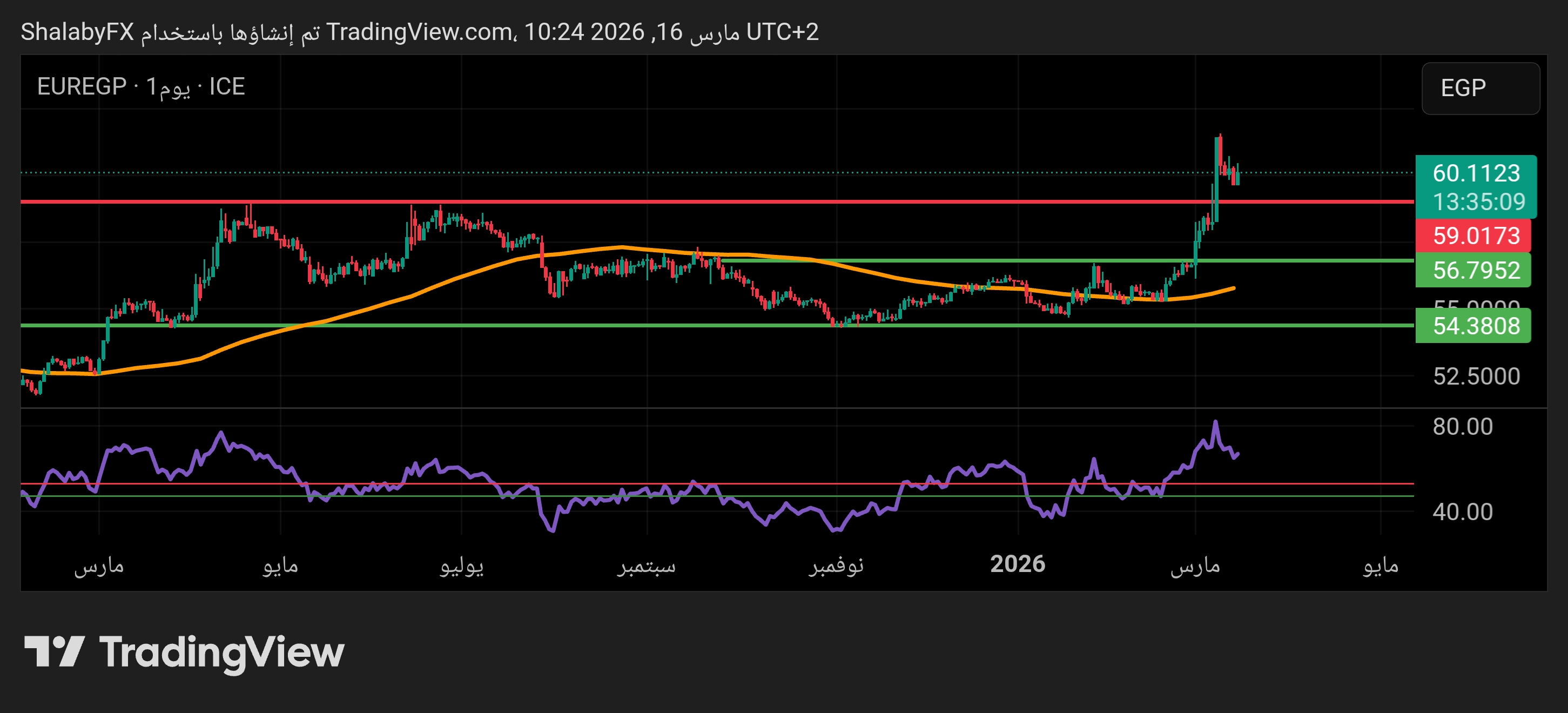Click the TradingView logo icon
The height and width of the screenshot is (713, 1568).
pos(53,651)
